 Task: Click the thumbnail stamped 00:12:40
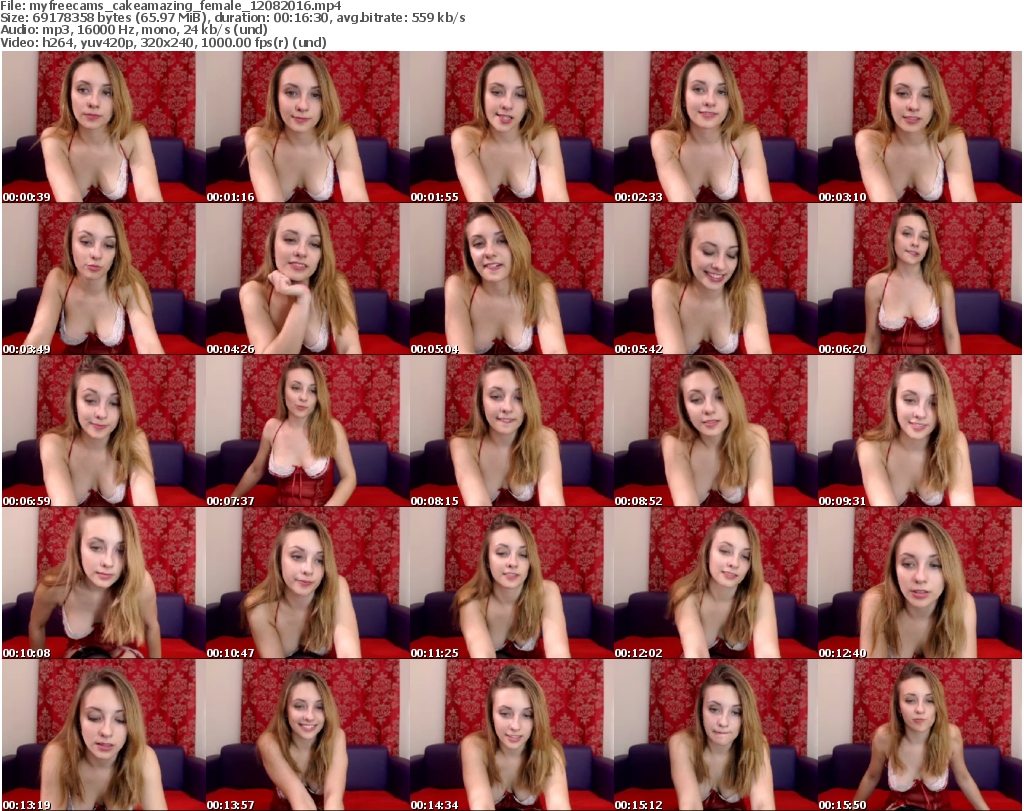coord(920,584)
